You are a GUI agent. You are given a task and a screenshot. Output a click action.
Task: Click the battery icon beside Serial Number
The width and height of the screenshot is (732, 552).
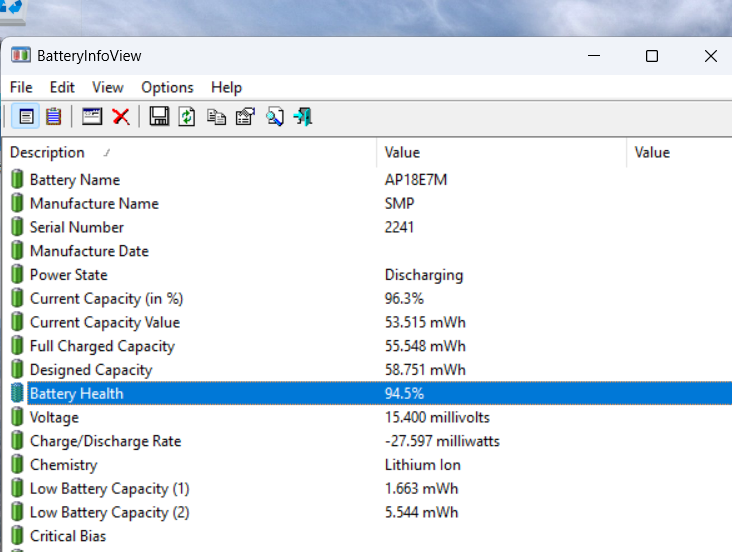tap(17, 227)
